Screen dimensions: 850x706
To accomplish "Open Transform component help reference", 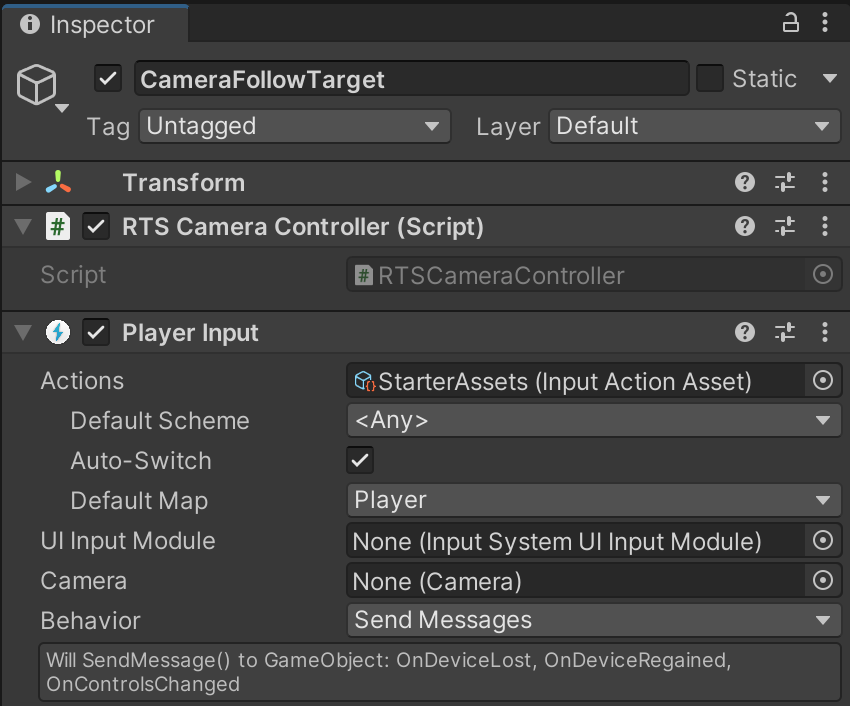I will (x=744, y=182).
